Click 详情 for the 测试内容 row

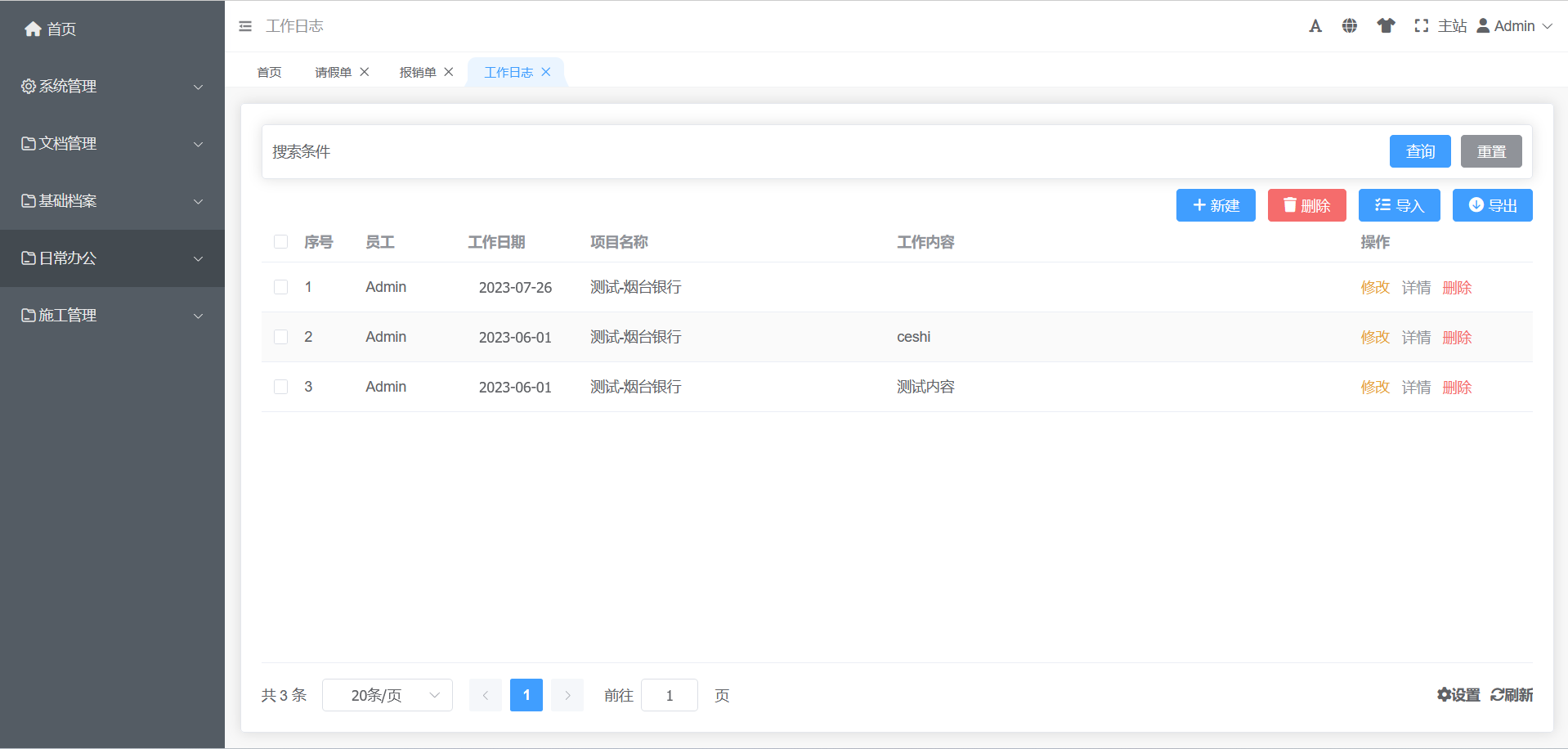pyautogui.click(x=1416, y=387)
